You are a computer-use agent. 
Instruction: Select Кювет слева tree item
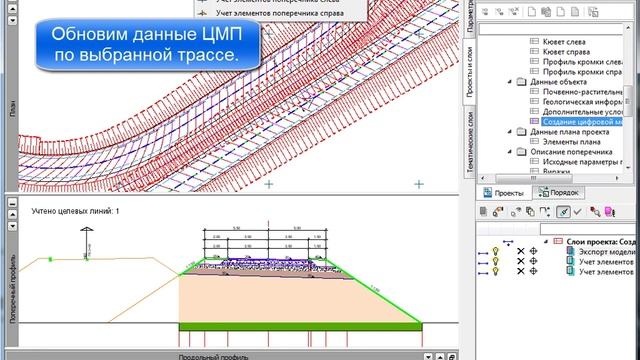pyautogui.click(x=564, y=42)
